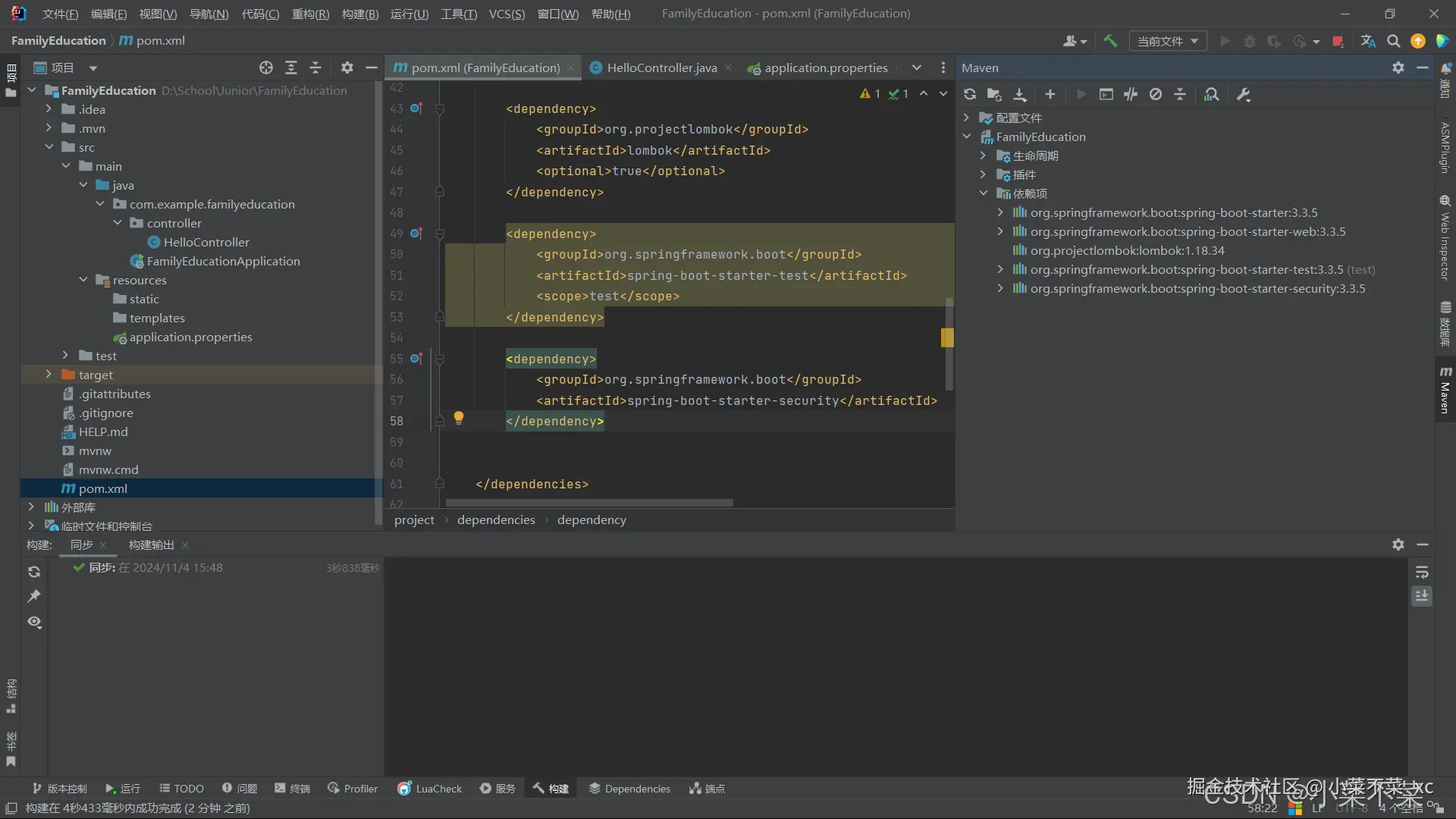Screen dimensions: 1456x819
Task: Open the 重构(R) menu
Action: pos(310,14)
